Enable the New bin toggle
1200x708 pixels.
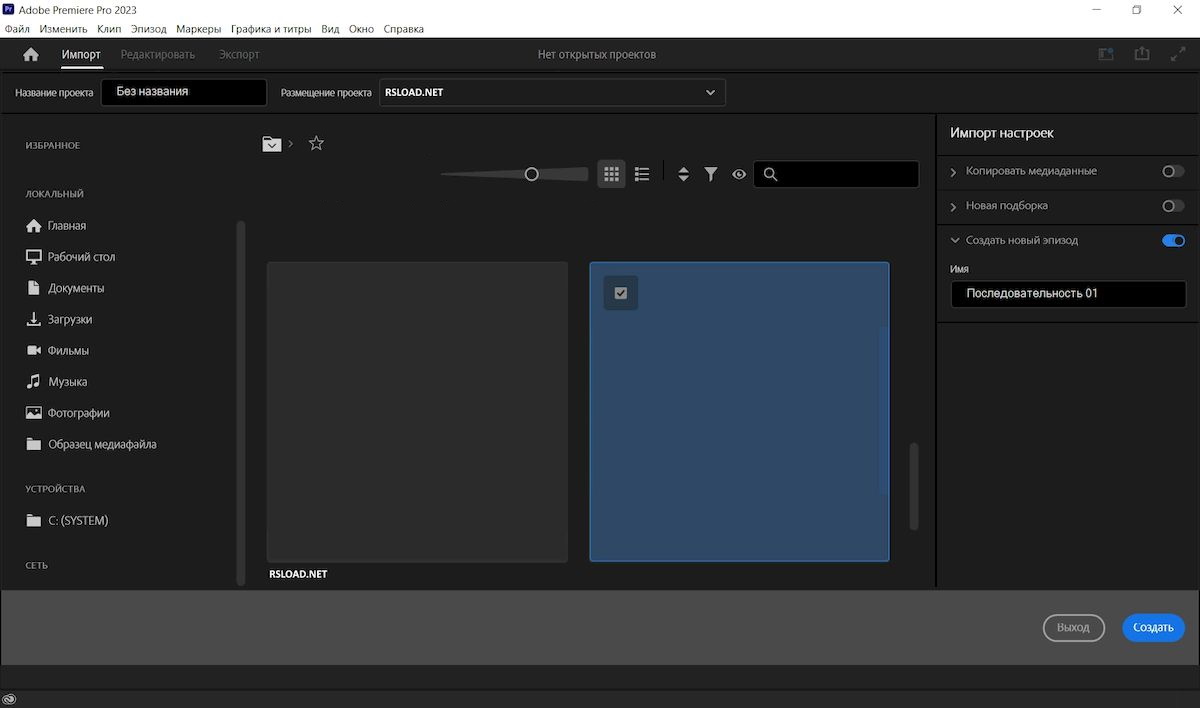click(1173, 206)
